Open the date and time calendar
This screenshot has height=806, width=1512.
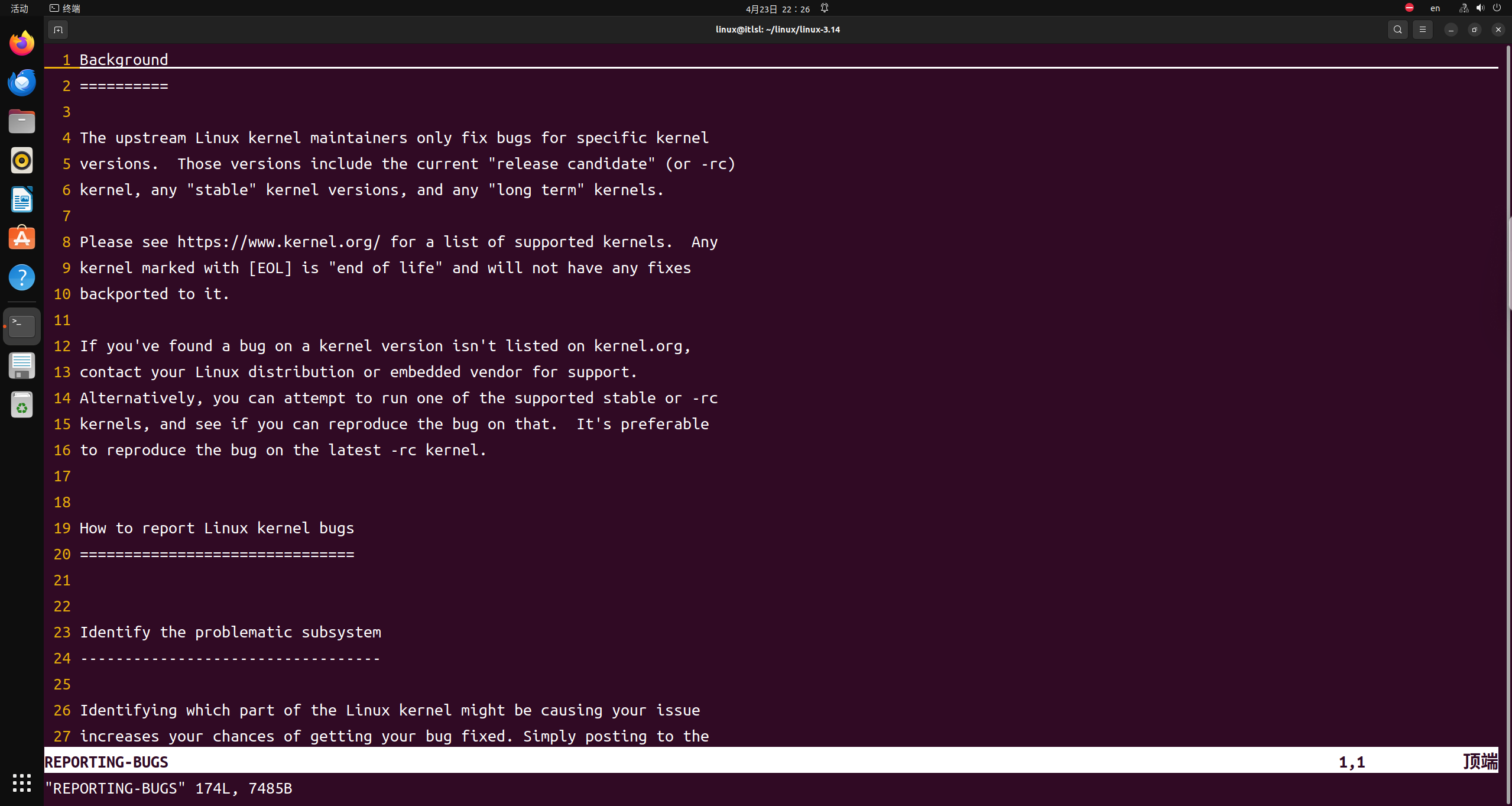[x=777, y=9]
